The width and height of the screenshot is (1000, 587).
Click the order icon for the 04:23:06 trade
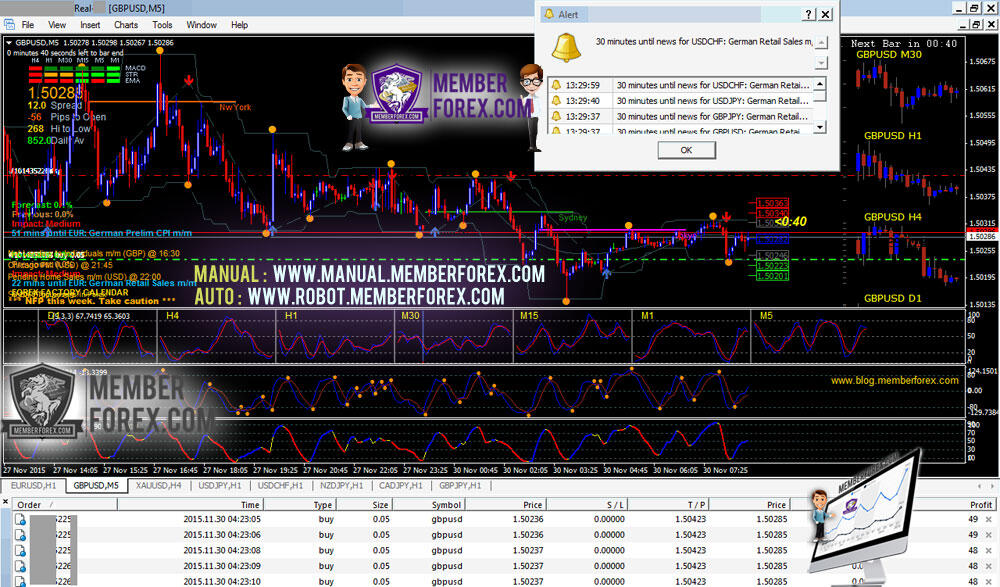coord(20,535)
